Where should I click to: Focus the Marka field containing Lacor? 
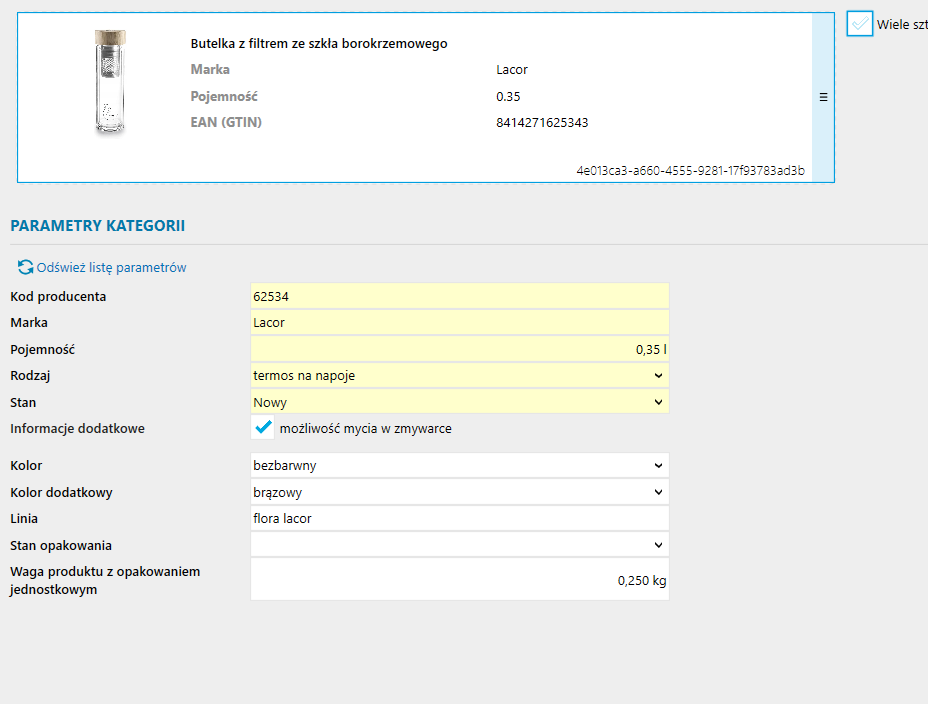click(459, 323)
